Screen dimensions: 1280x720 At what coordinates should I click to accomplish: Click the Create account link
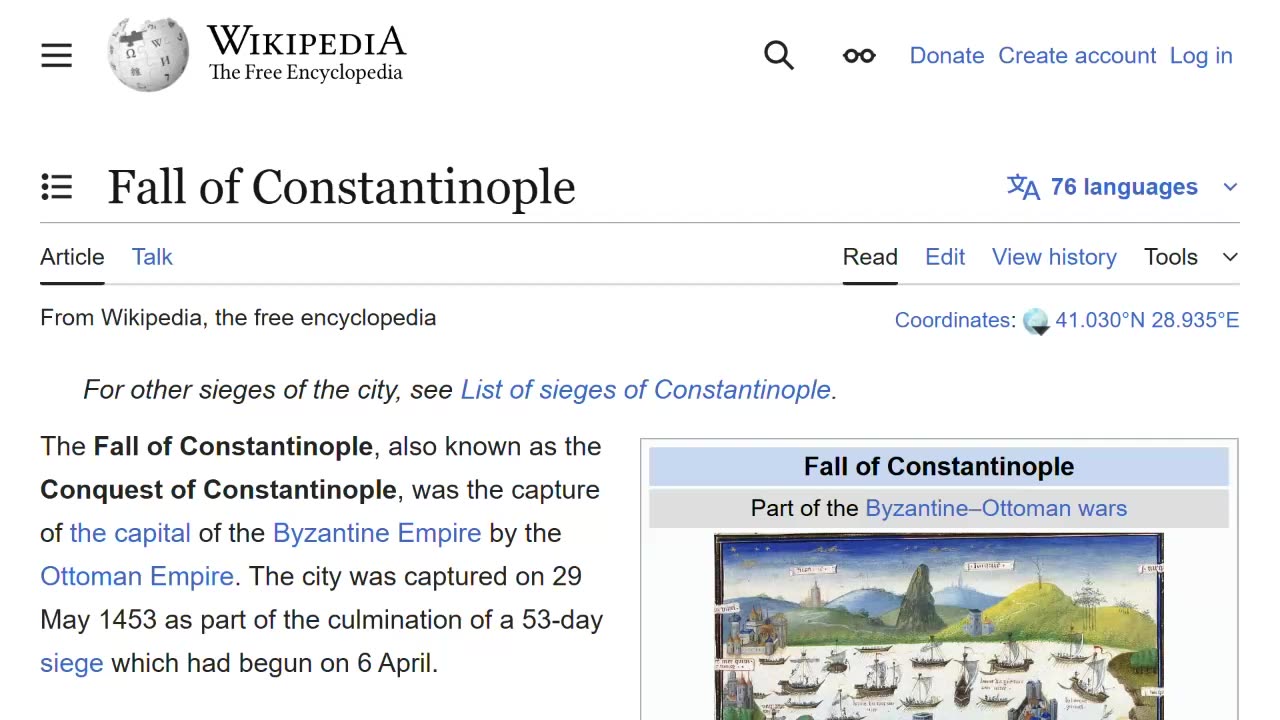click(x=1077, y=56)
